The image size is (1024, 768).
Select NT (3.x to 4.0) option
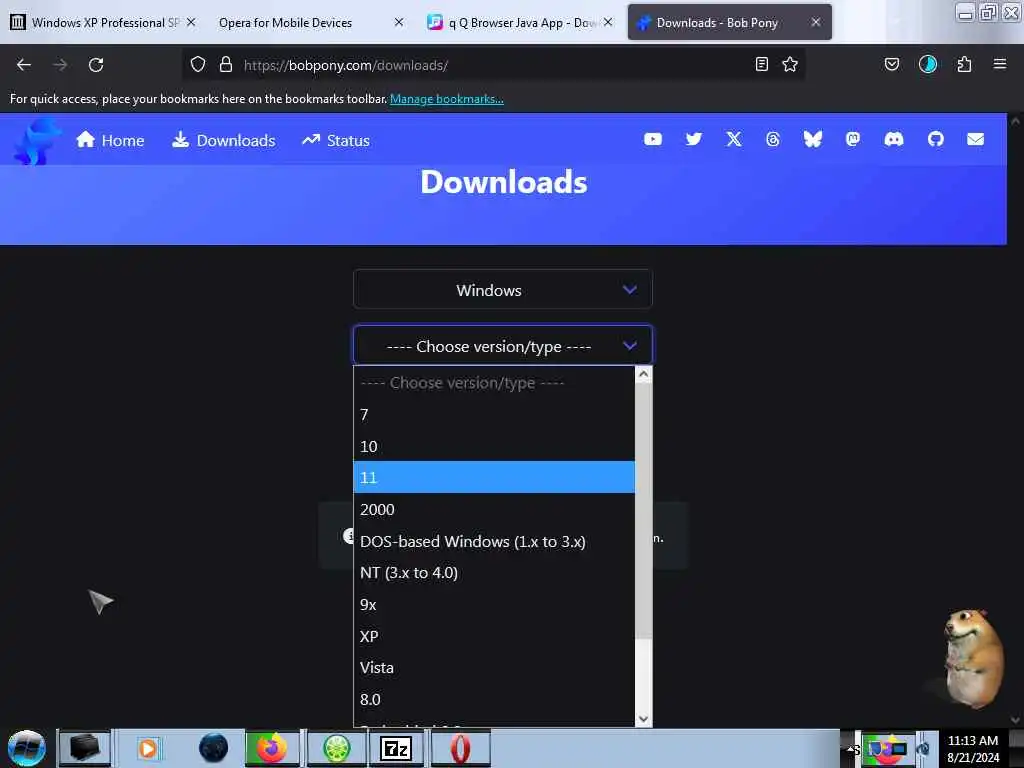[494, 573]
